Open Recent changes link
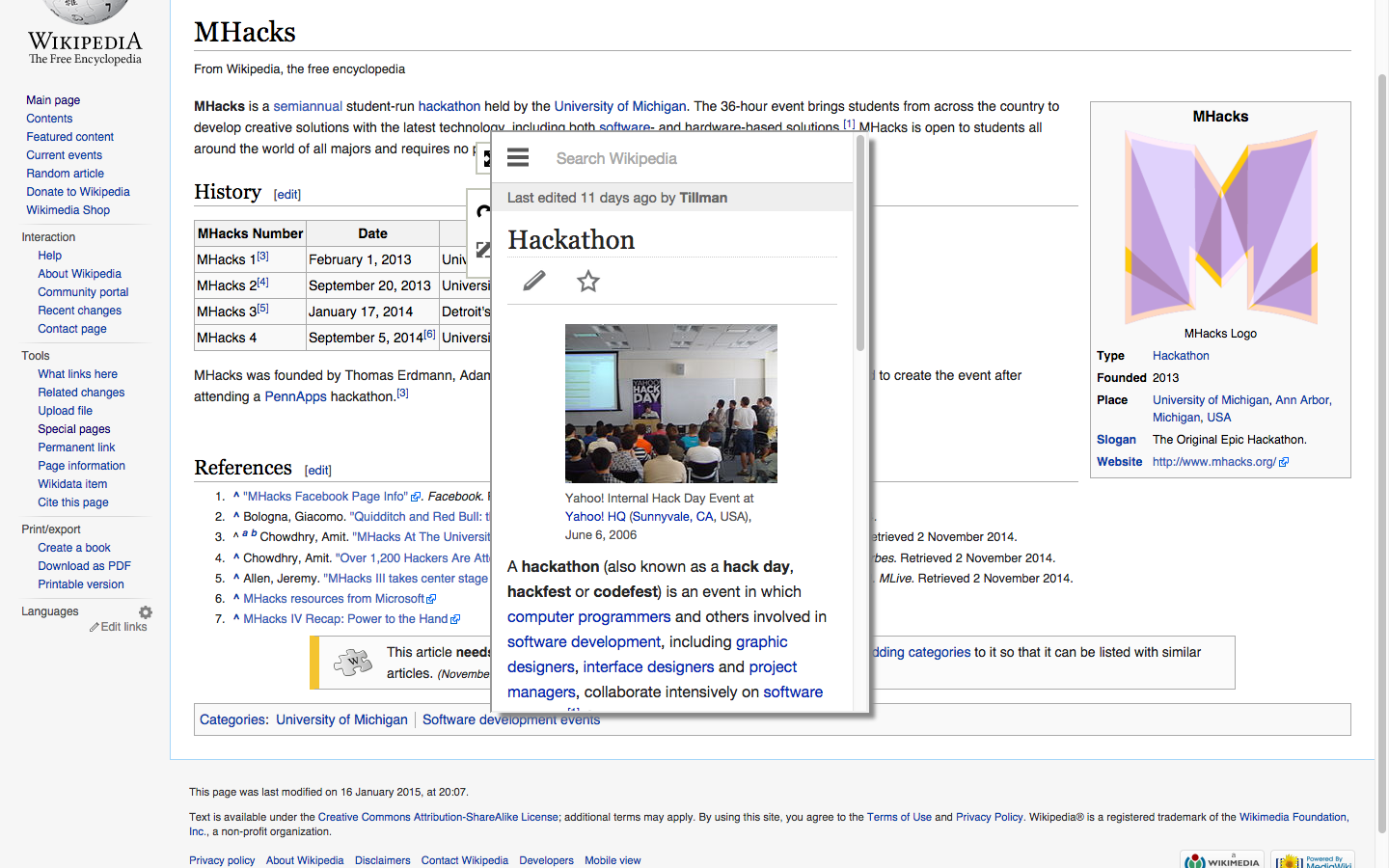Image resolution: width=1389 pixels, height=868 pixels. click(79, 311)
